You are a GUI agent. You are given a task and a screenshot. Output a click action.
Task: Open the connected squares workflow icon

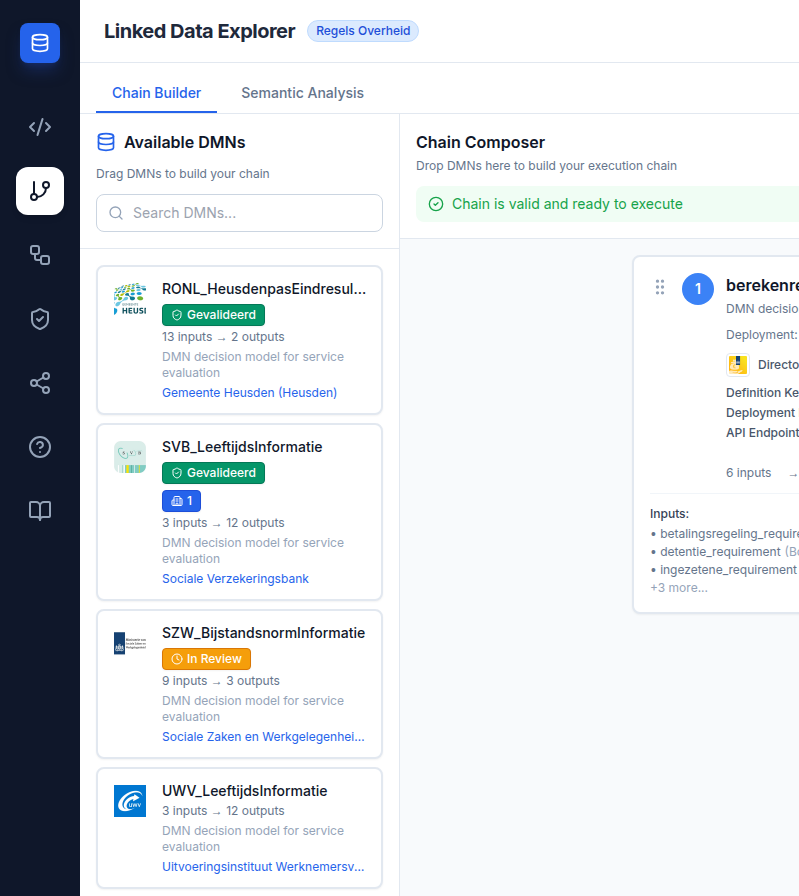click(40, 255)
